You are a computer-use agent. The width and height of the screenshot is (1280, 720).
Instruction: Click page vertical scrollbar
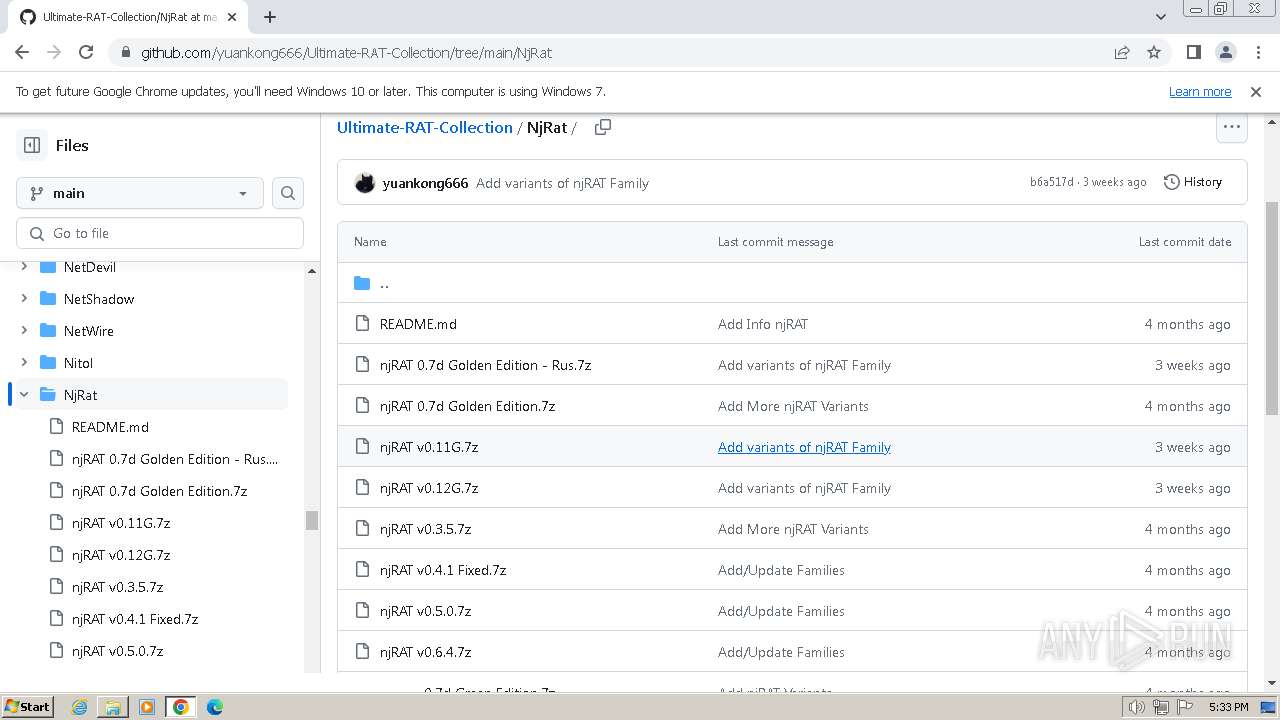click(1272, 308)
